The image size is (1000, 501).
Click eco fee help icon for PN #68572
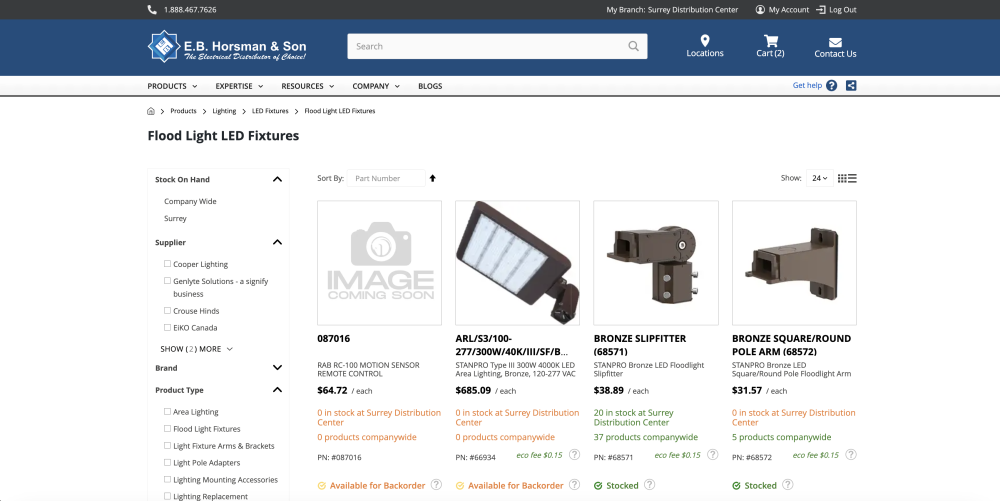(x=851, y=454)
